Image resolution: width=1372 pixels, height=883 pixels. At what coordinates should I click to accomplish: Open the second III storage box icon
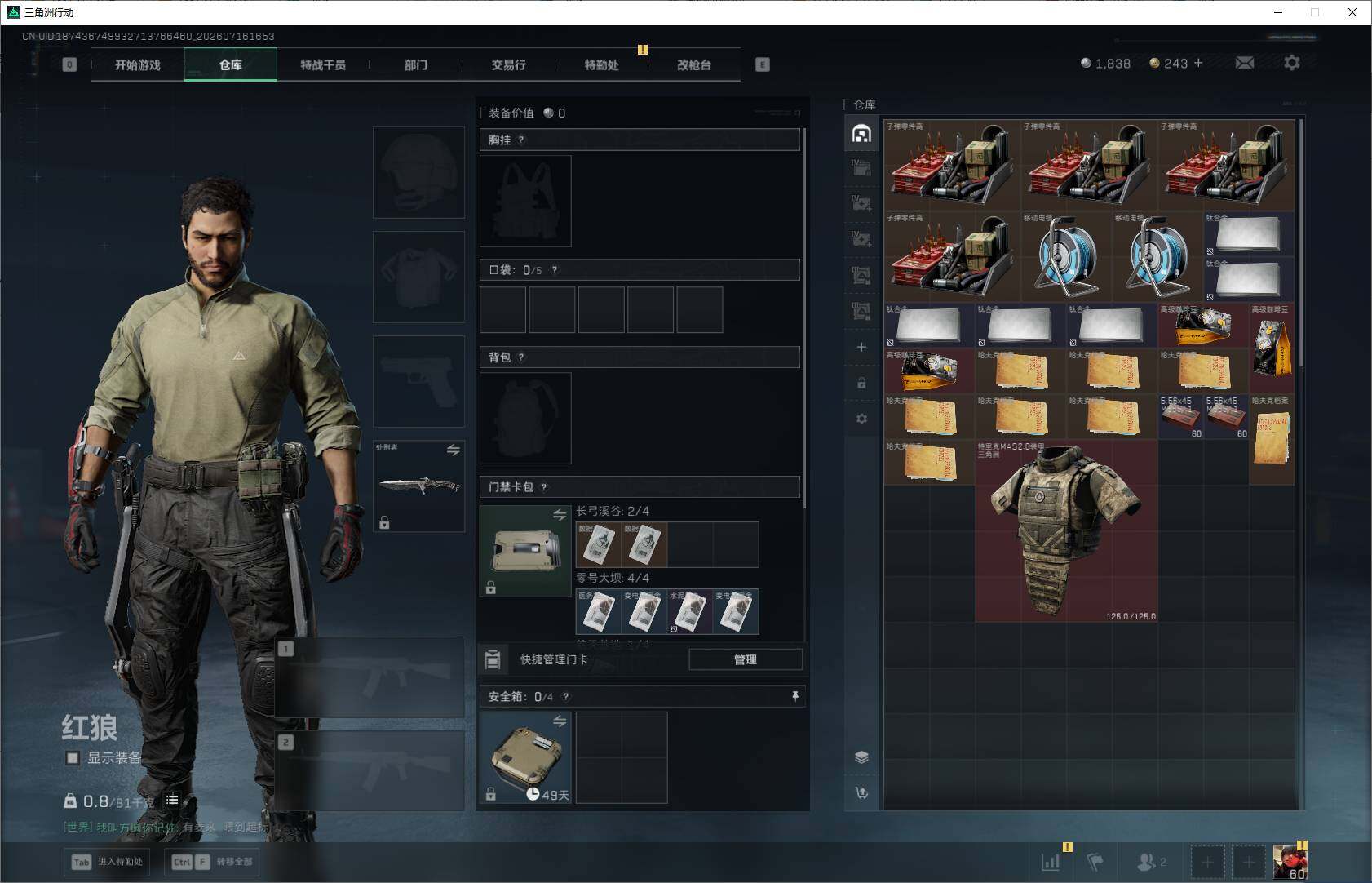(x=861, y=311)
